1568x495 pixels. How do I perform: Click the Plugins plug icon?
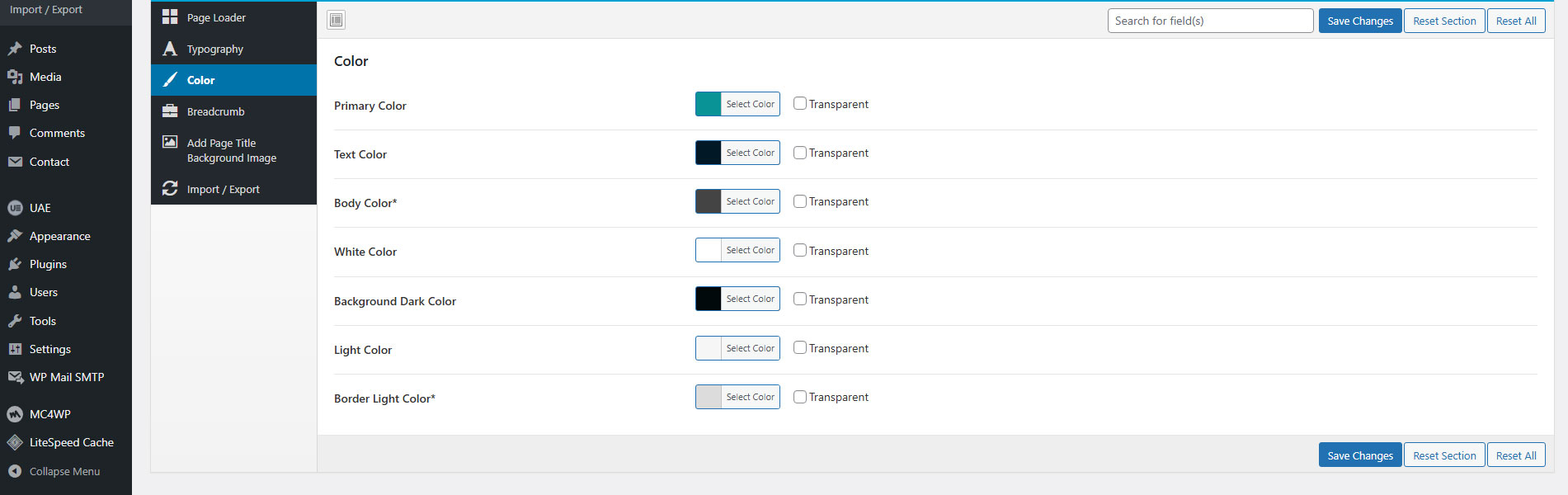(x=15, y=264)
